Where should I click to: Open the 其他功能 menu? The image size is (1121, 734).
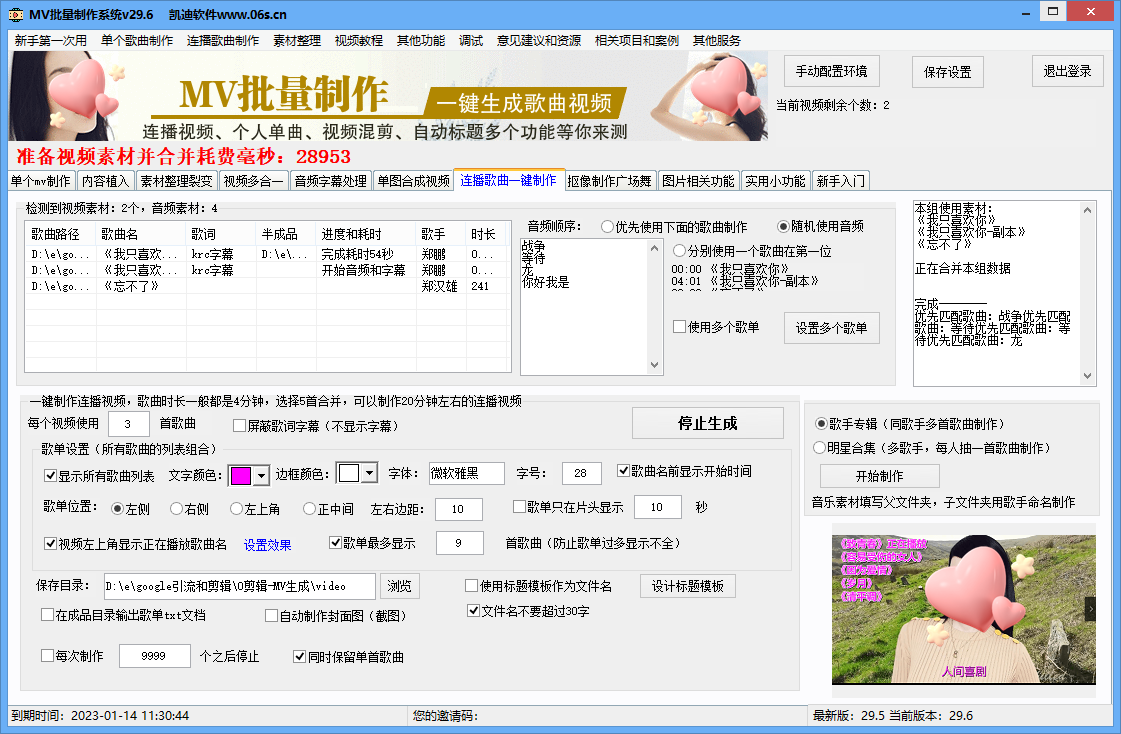pyautogui.click(x=421, y=41)
